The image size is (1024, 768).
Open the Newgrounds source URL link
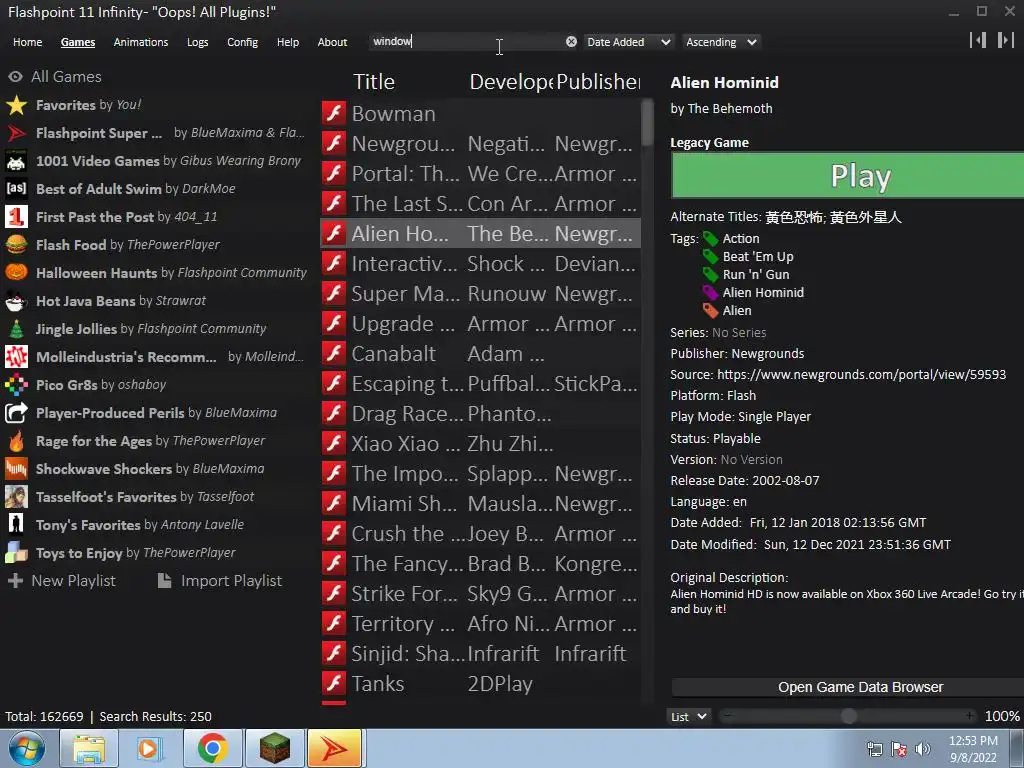[x=861, y=374]
